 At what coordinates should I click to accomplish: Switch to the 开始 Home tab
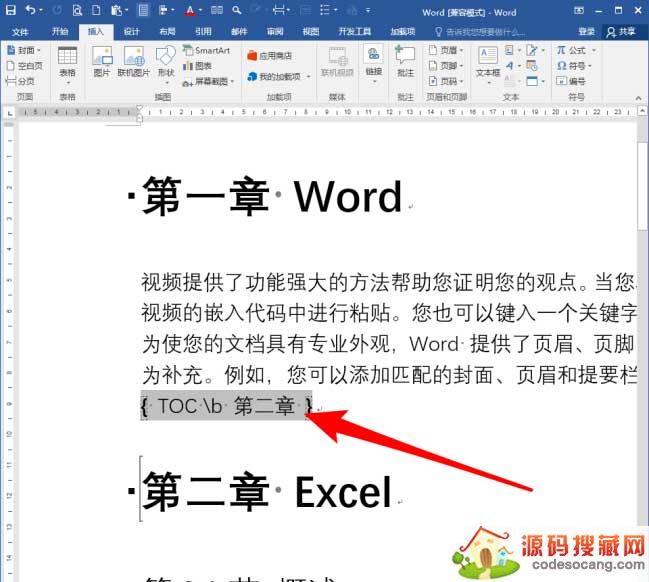point(60,31)
